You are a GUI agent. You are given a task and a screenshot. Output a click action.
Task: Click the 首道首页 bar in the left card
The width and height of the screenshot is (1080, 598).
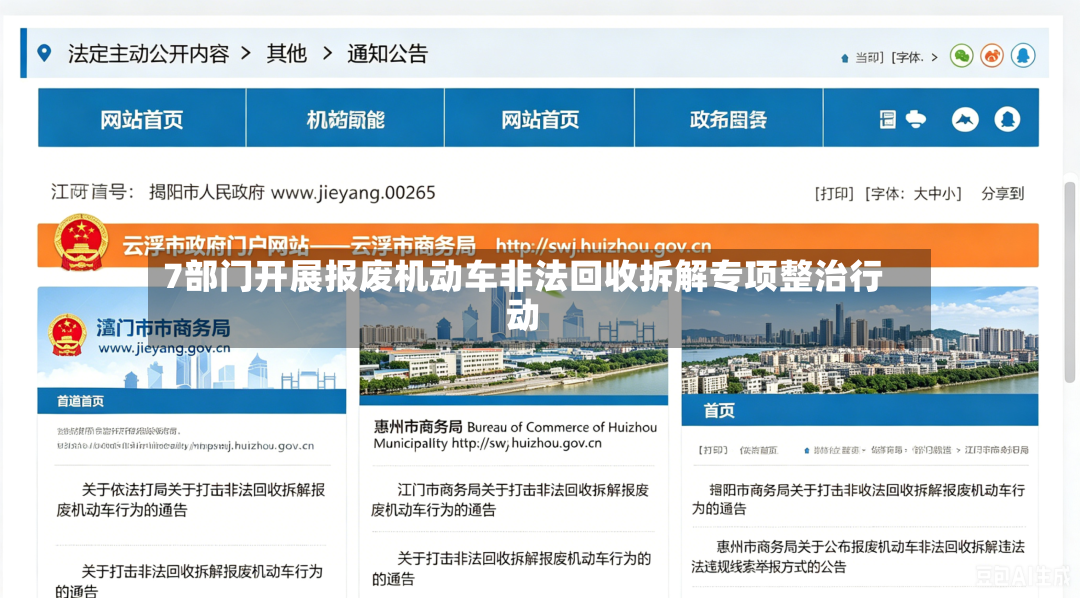click(191, 401)
